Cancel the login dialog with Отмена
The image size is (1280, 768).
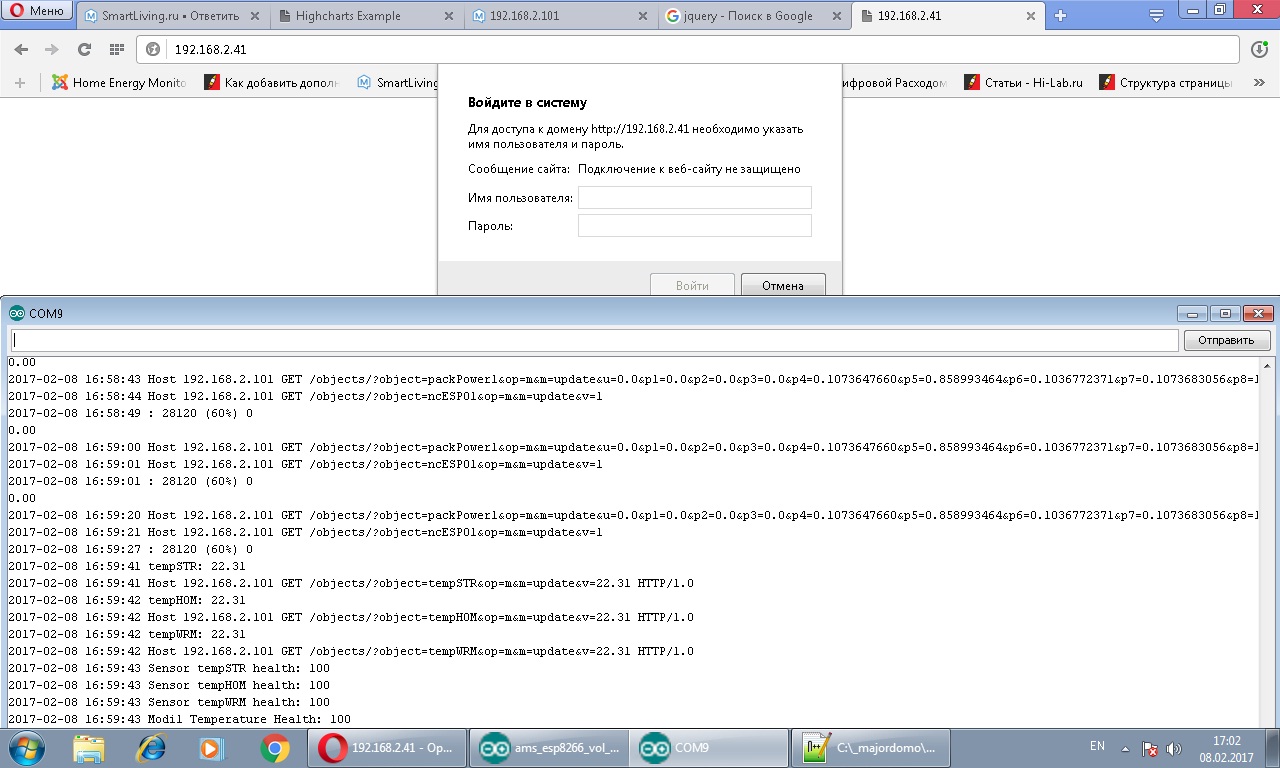pos(783,285)
